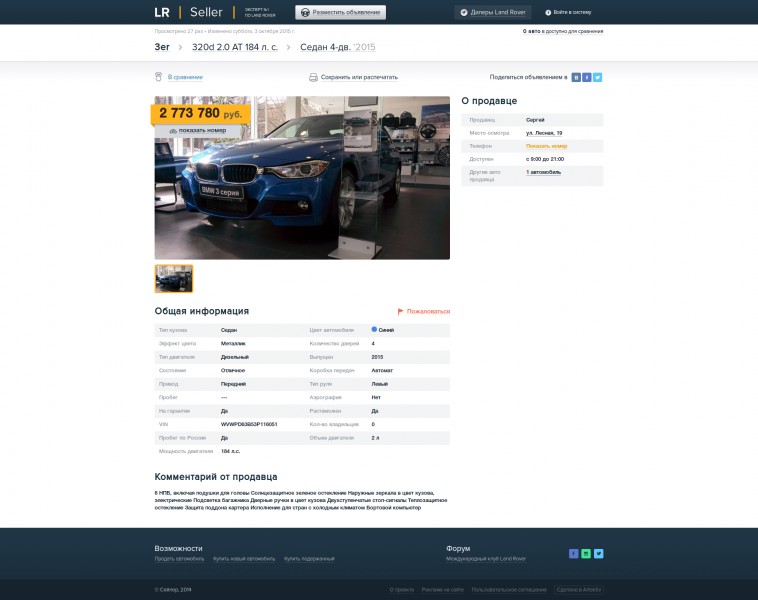Click the Реклама на сайте footer link
758x600 pixels.
tap(442, 590)
